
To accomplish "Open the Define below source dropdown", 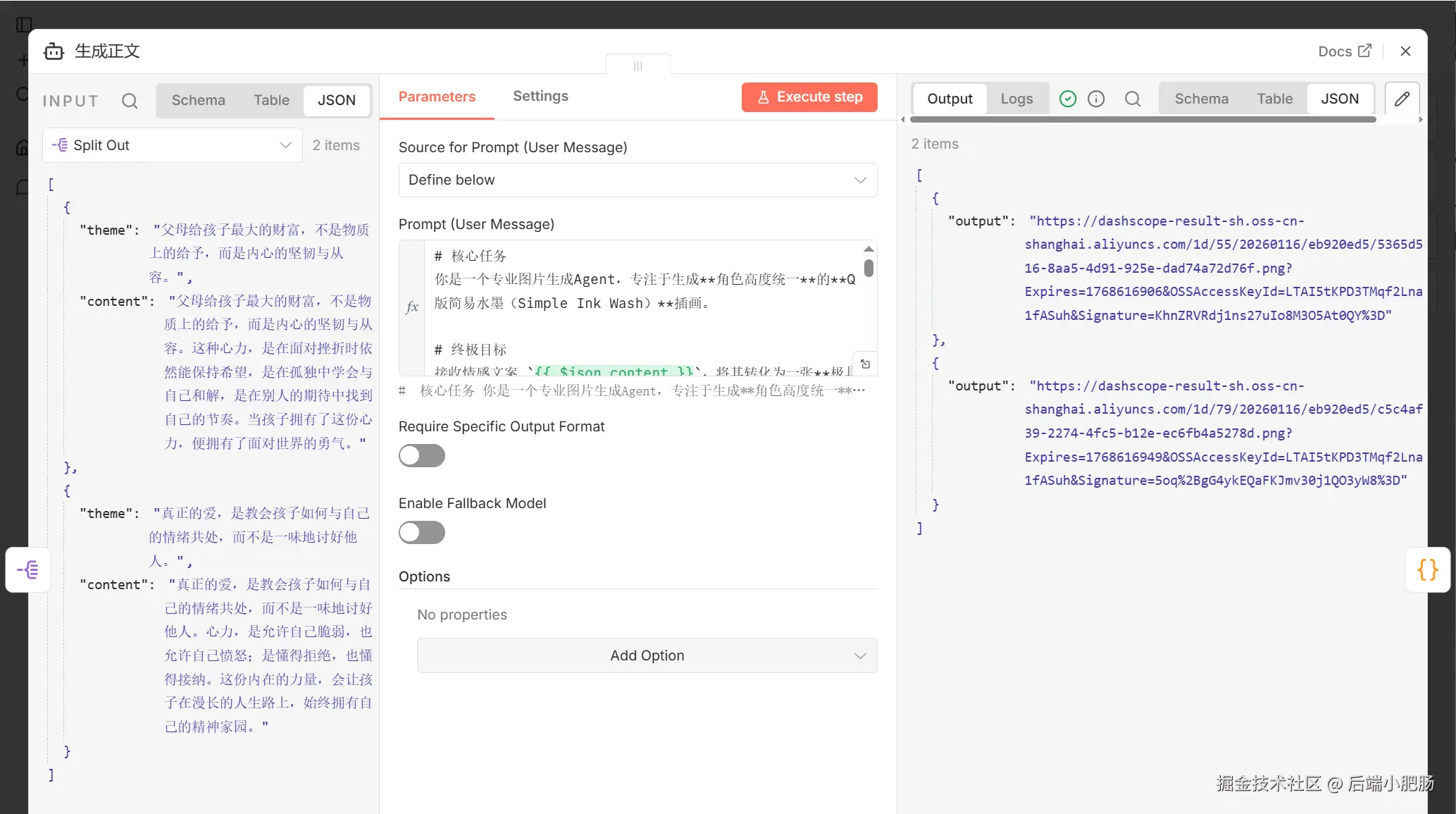I will [x=637, y=180].
